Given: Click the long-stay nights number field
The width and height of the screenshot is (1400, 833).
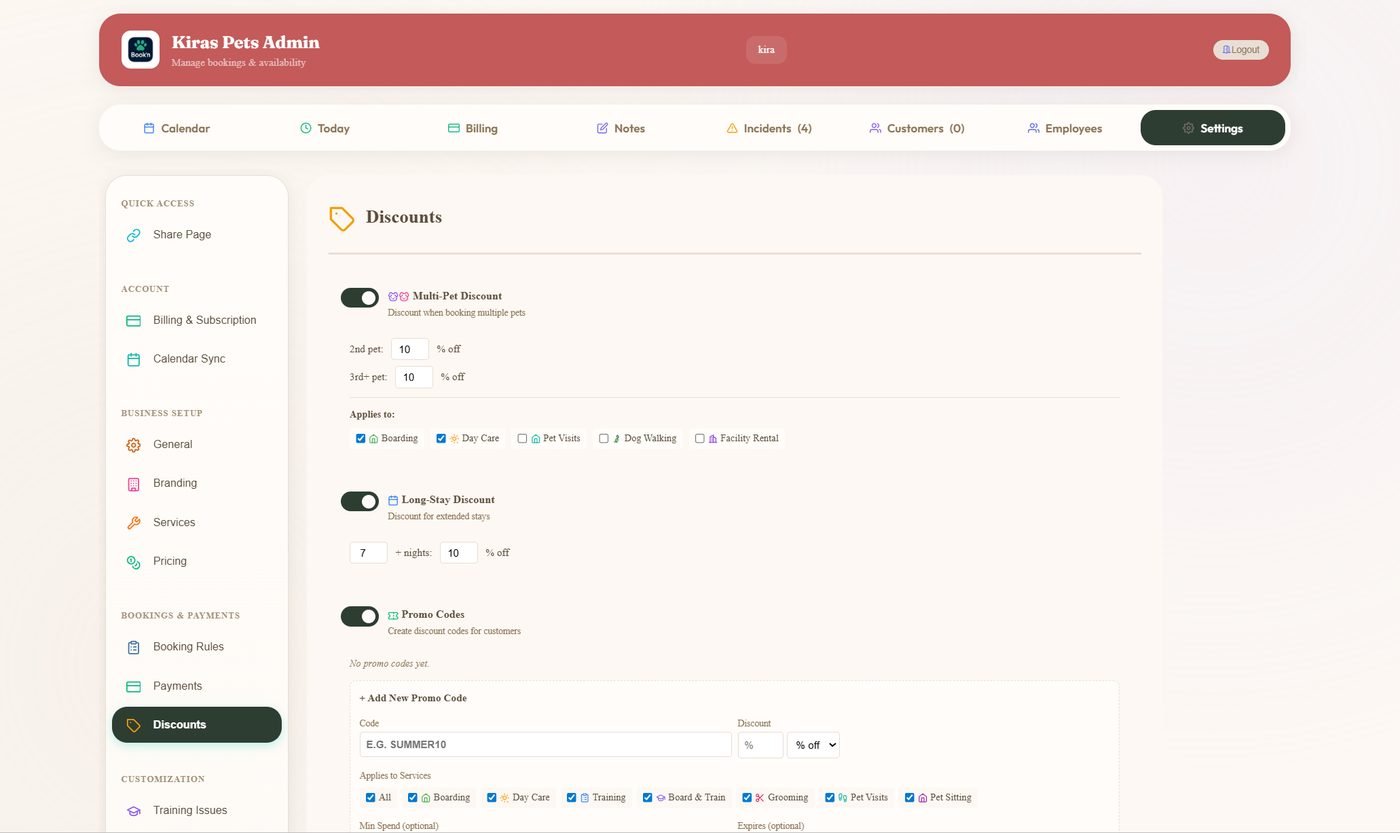Looking at the screenshot, I should [368, 553].
